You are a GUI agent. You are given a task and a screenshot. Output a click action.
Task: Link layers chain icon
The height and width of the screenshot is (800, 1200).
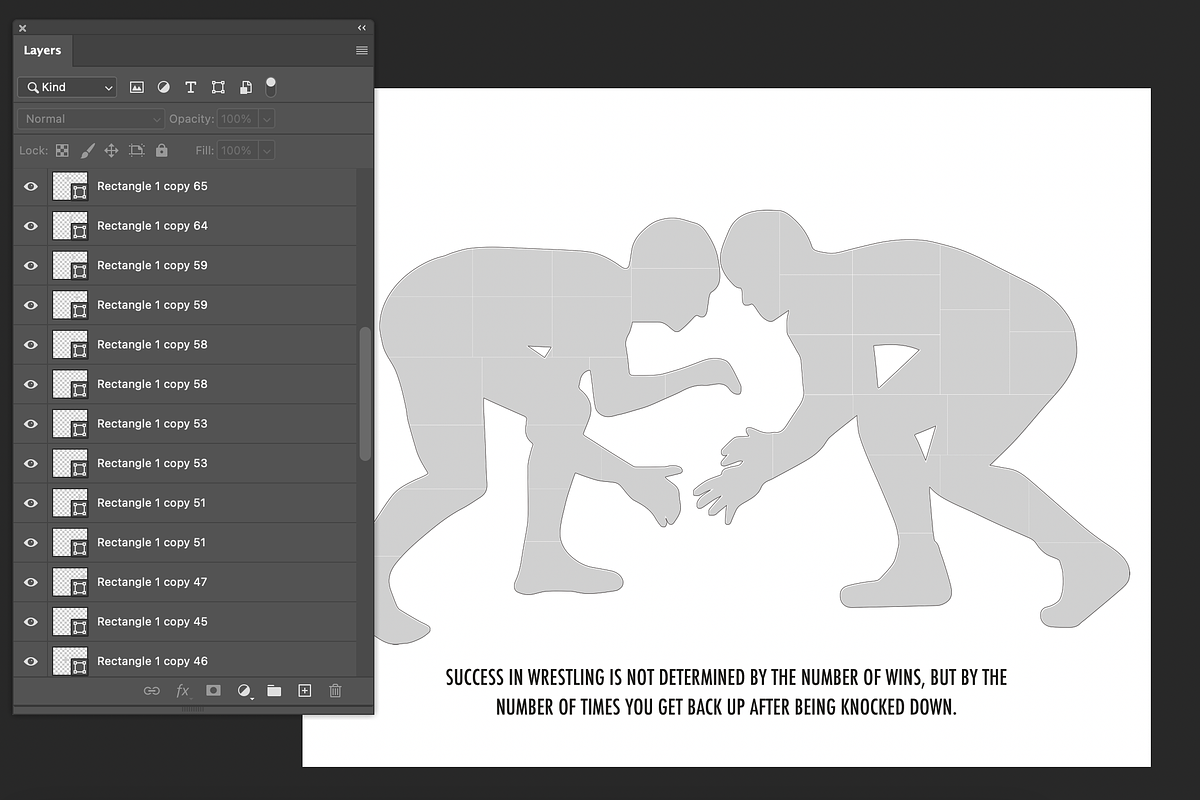click(152, 690)
